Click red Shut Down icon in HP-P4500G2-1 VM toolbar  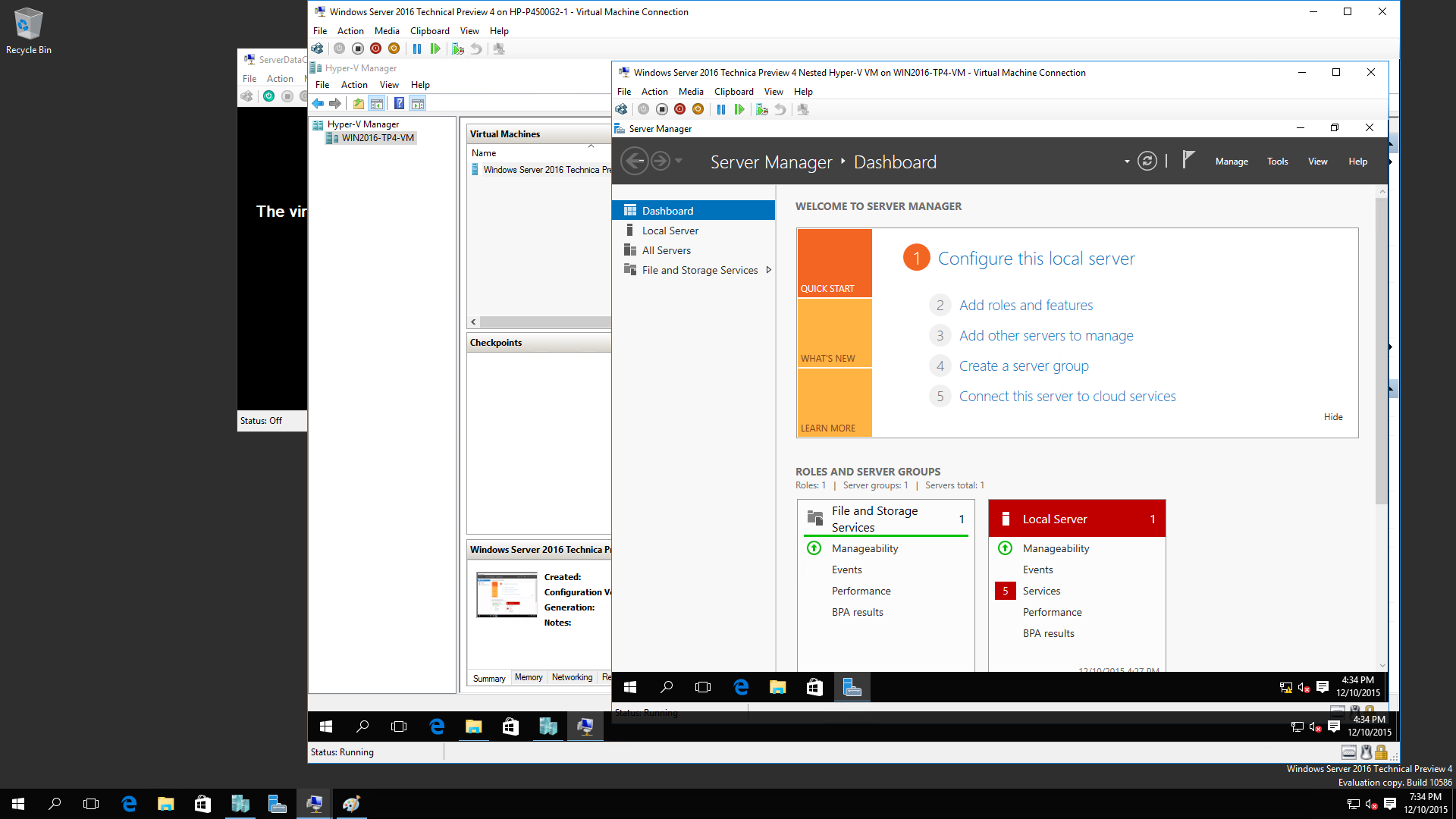[376, 49]
